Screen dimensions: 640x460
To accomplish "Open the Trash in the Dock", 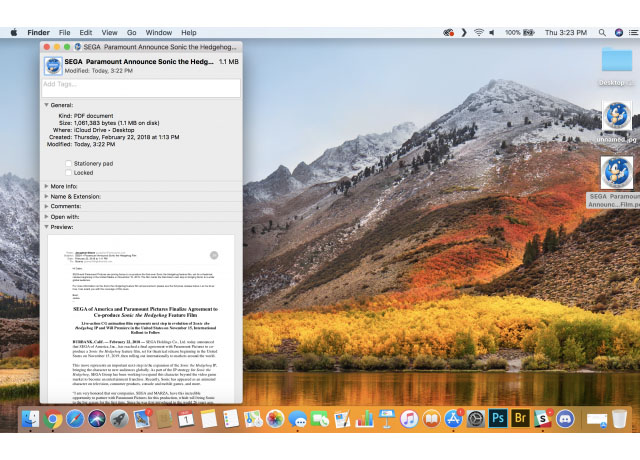I will click(619, 419).
